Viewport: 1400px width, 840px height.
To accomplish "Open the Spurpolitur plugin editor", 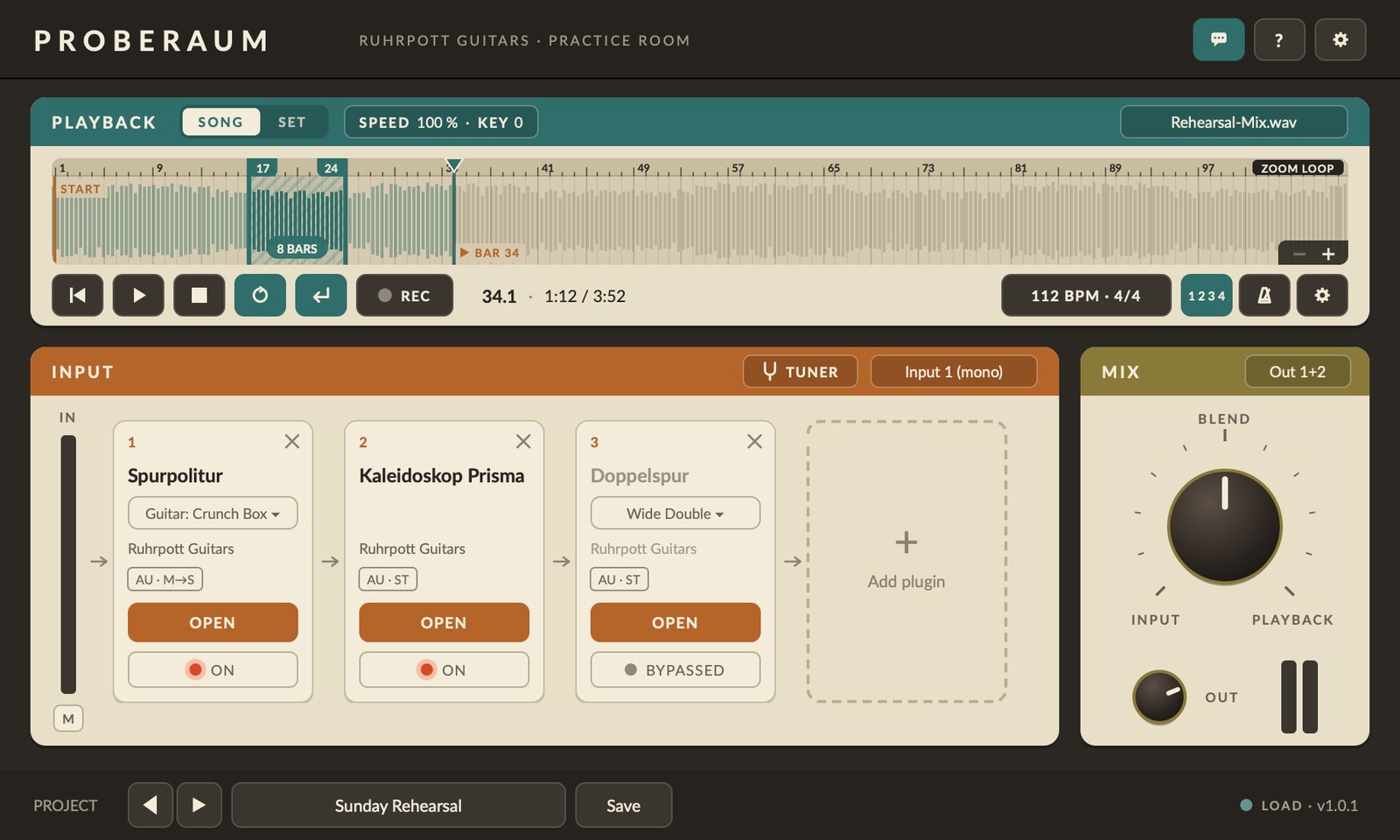I will [213, 622].
